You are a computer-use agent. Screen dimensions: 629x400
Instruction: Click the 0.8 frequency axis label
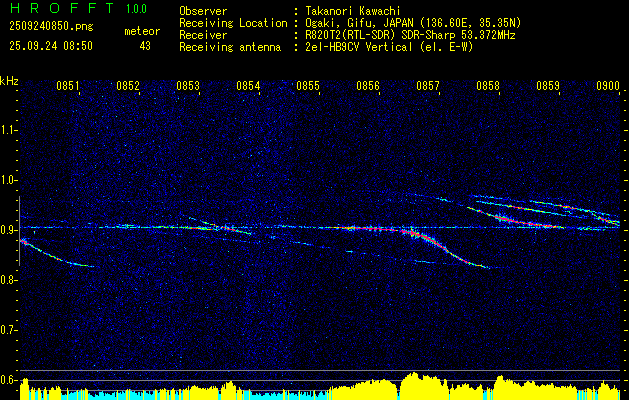click(x=8, y=280)
